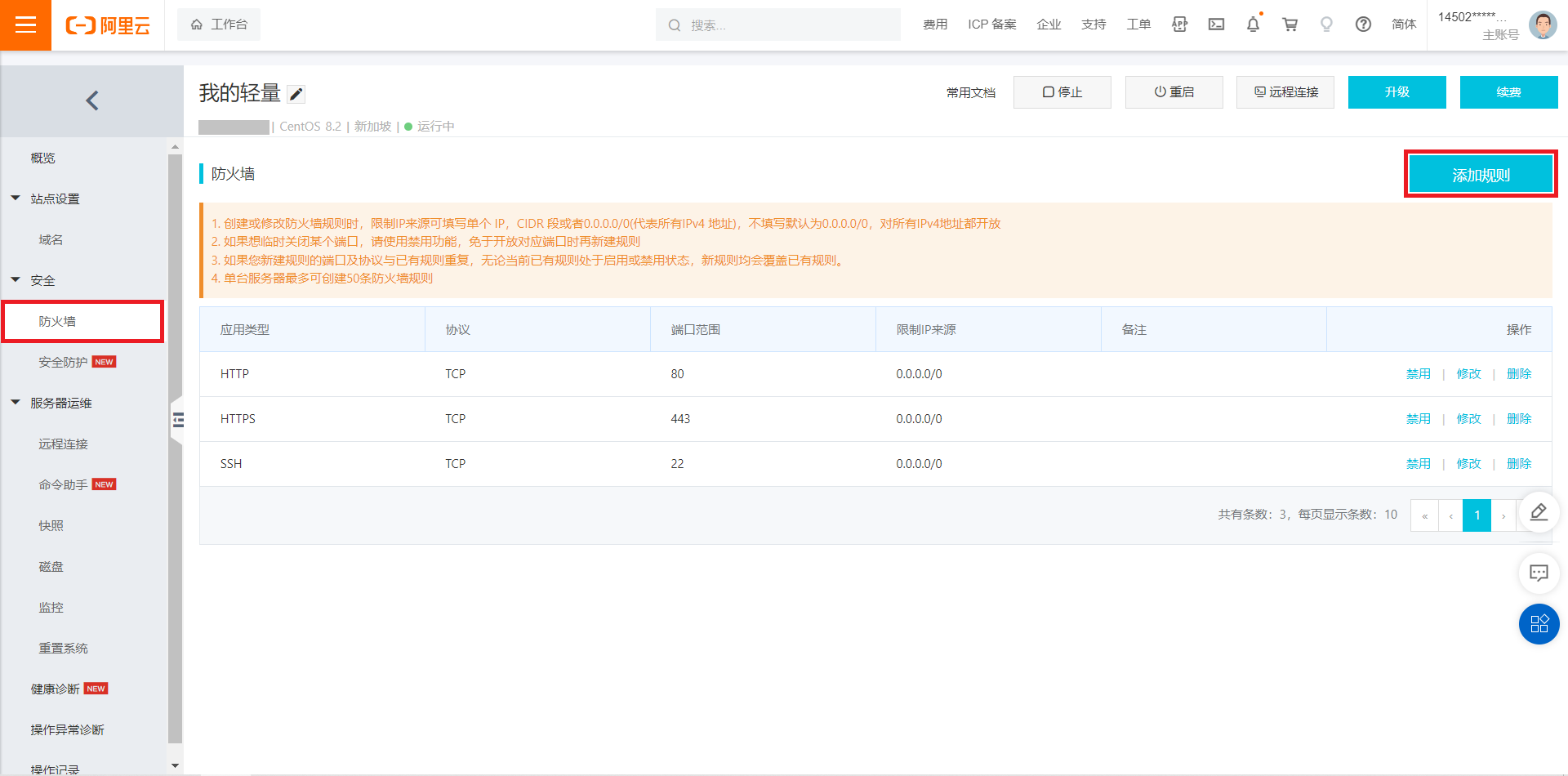
Task: Collapse the 安全 sidebar section
Action: (x=16, y=280)
